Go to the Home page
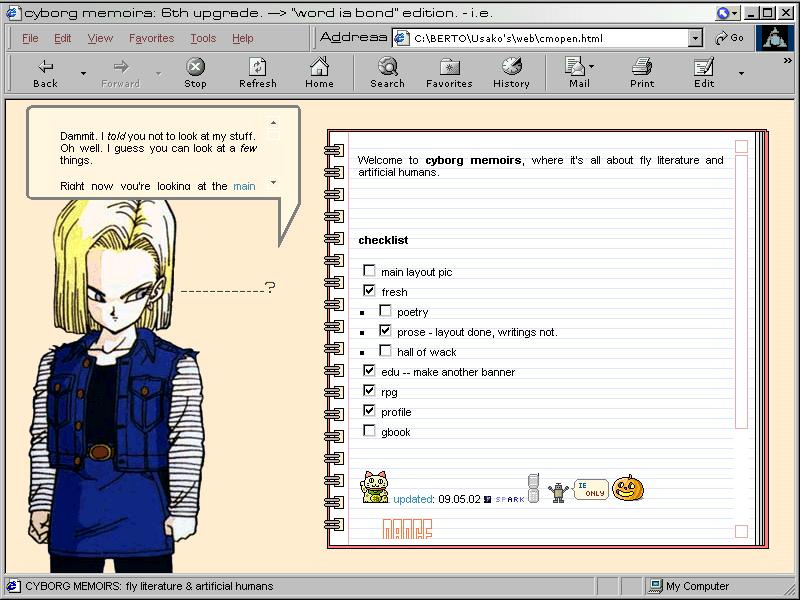This screenshot has height=600, width=800. click(319, 73)
